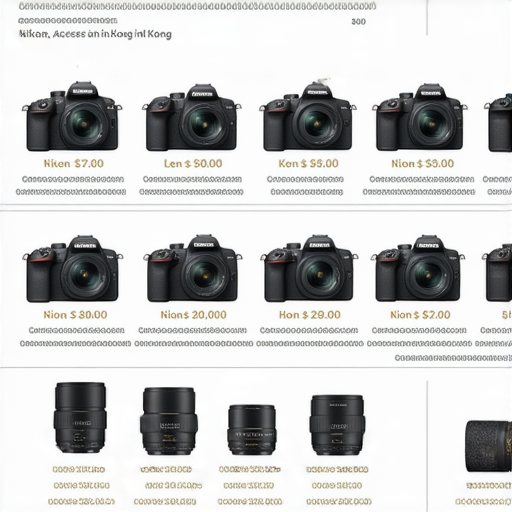Click the Nion $ 30.00 camera thumbnail

pos(72,269)
